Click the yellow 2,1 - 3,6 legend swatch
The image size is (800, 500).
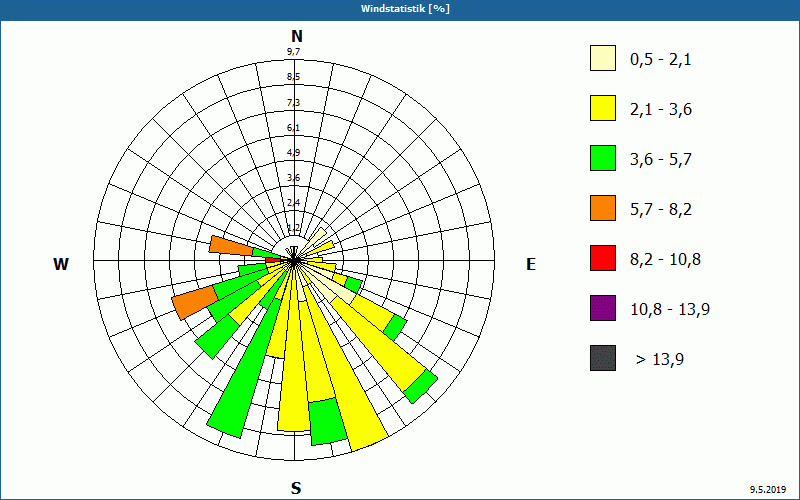tap(603, 108)
